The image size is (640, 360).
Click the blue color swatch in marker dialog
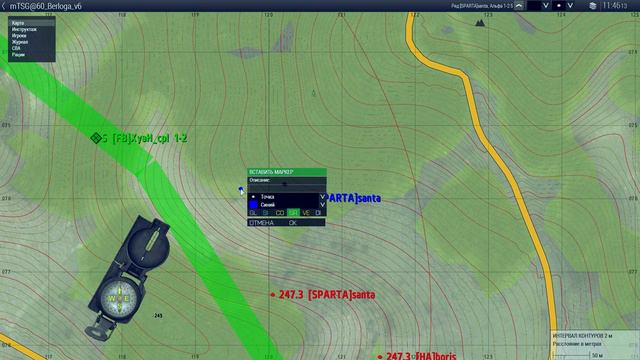[253, 204]
